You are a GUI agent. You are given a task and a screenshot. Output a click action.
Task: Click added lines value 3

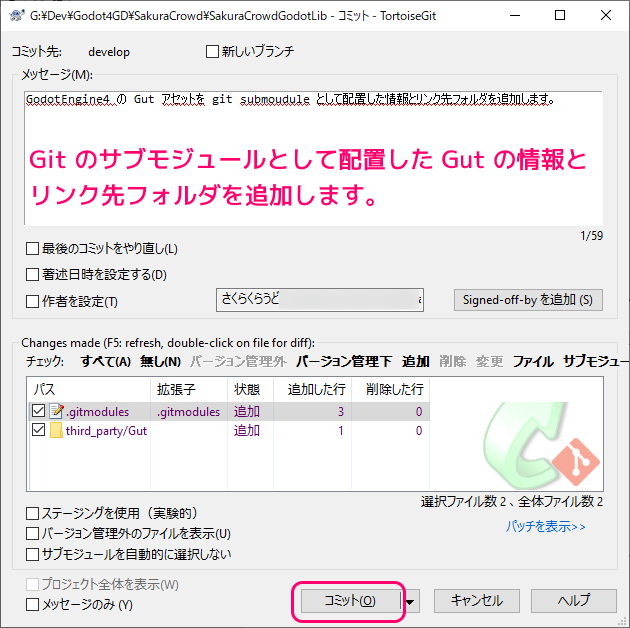pyautogui.click(x=341, y=411)
